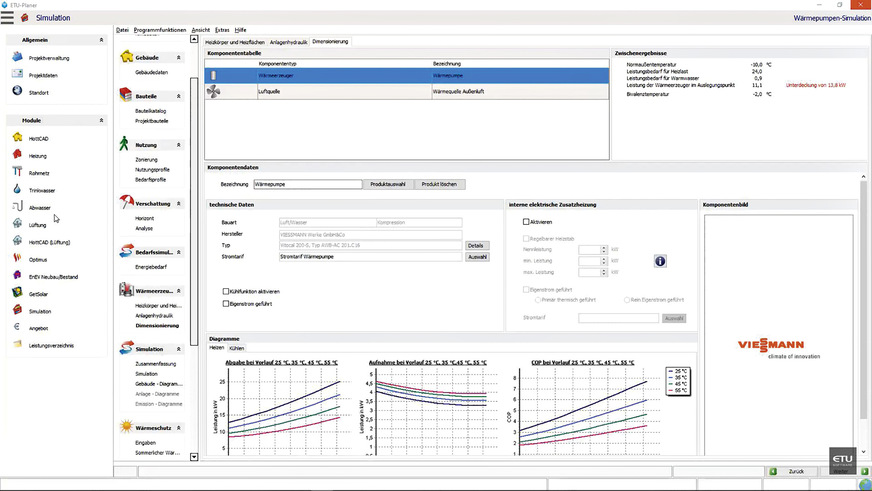Click the Optimus module icon

pyautogui.click(x=17, y=258)
